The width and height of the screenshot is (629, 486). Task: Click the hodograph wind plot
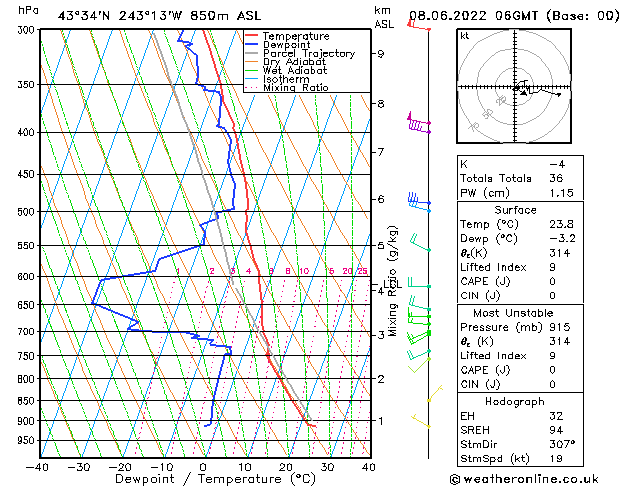coord(514,86)
